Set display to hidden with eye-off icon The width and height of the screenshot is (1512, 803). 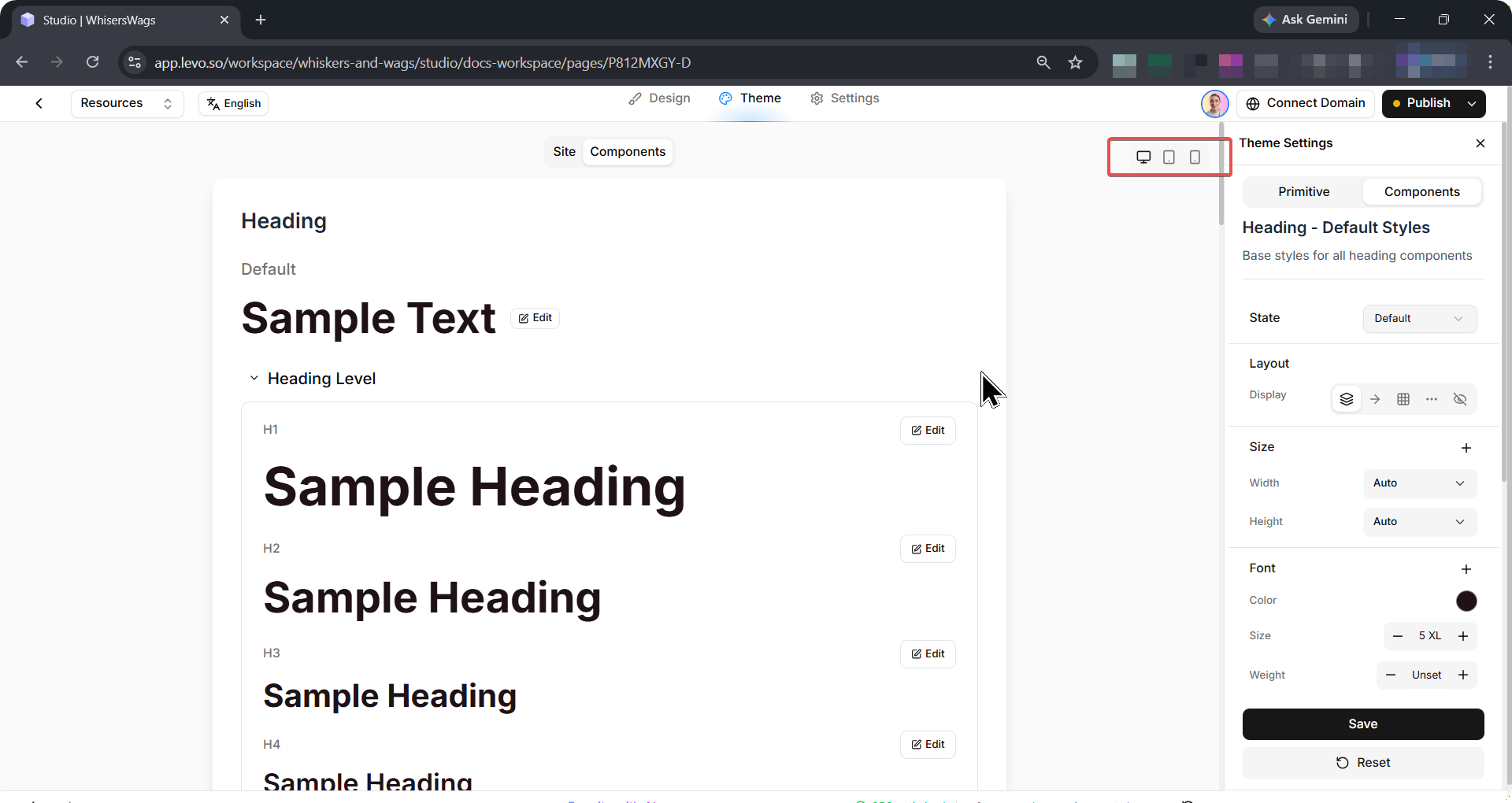point(1460,399)
